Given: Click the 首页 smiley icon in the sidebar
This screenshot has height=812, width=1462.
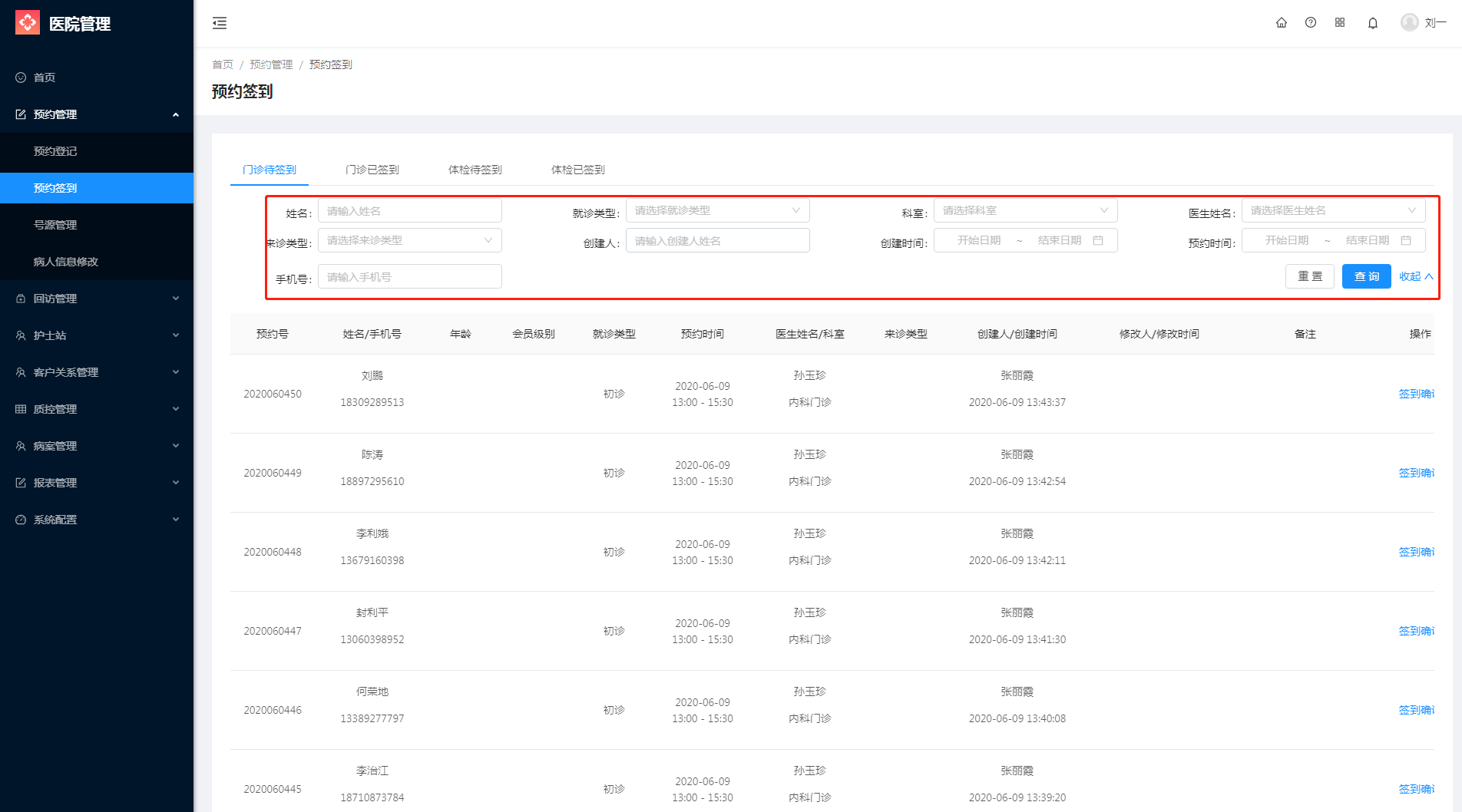Looking at the screenshot, I should click(21, 78).
